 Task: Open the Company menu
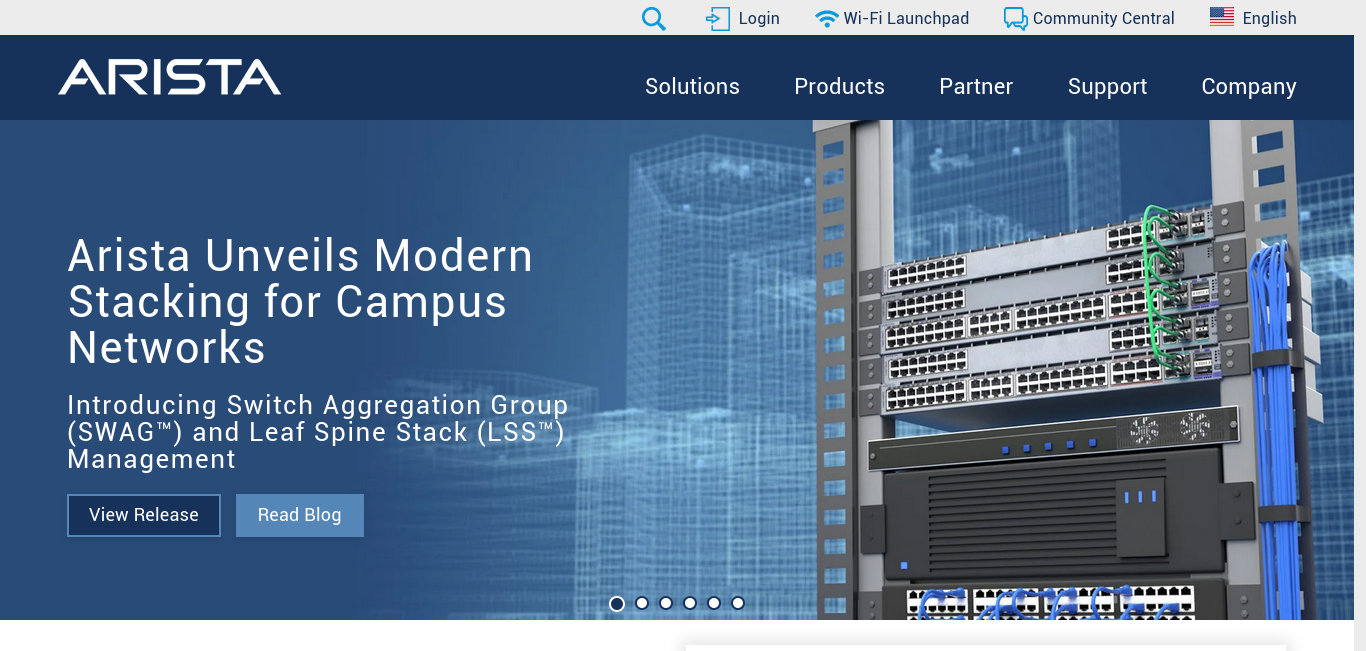[x=1249, y=87]
